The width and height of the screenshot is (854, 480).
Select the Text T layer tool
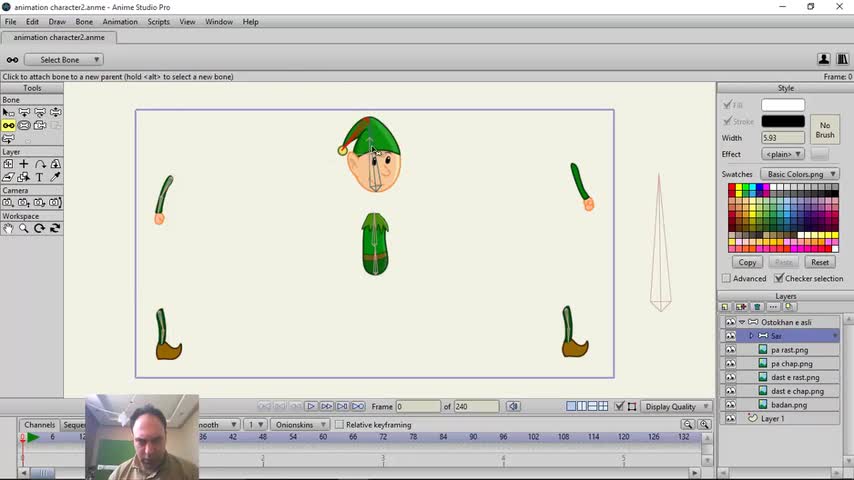[40, 177]
